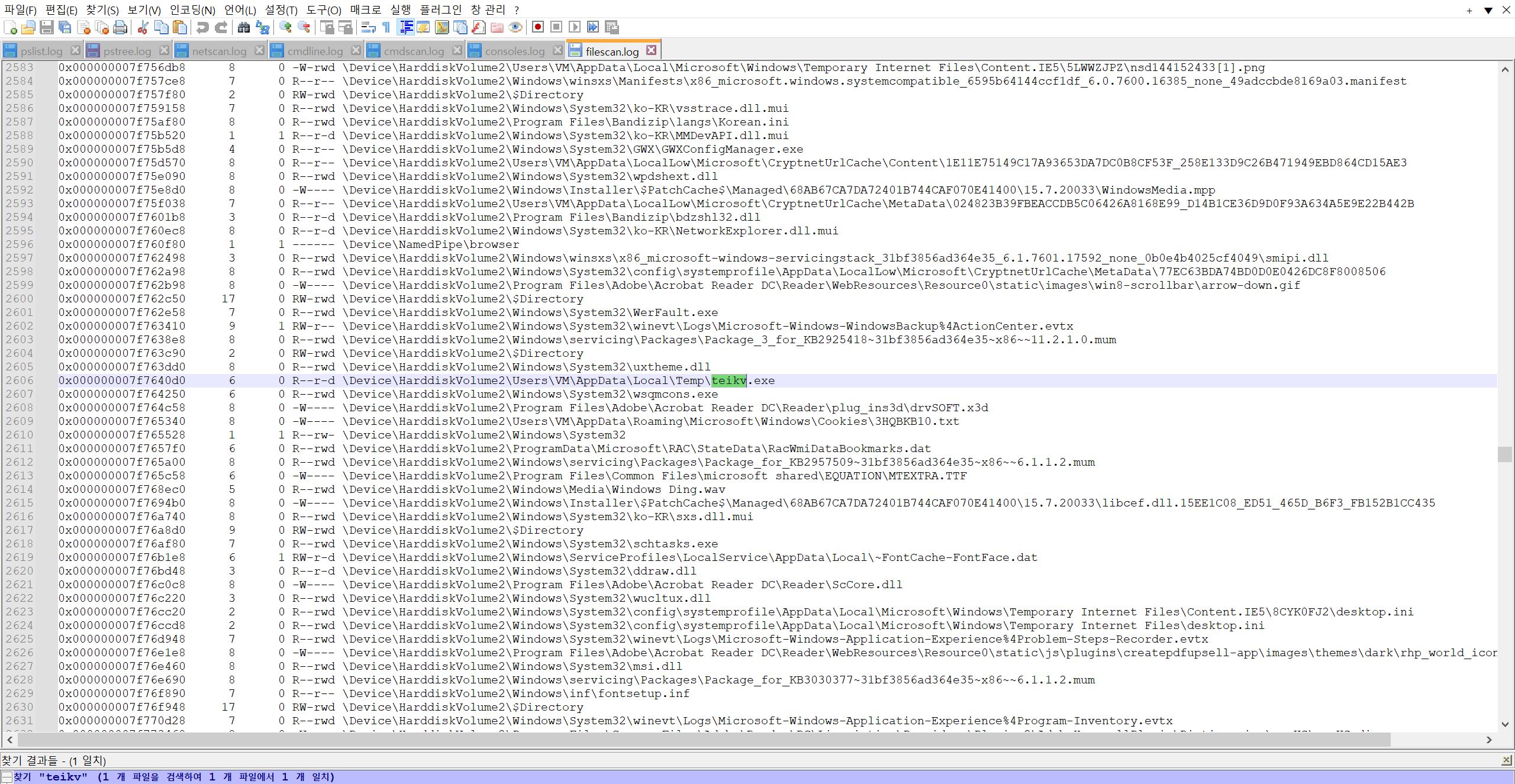Click the Find and Replace toolbar icon

click(x=262, y=27)
